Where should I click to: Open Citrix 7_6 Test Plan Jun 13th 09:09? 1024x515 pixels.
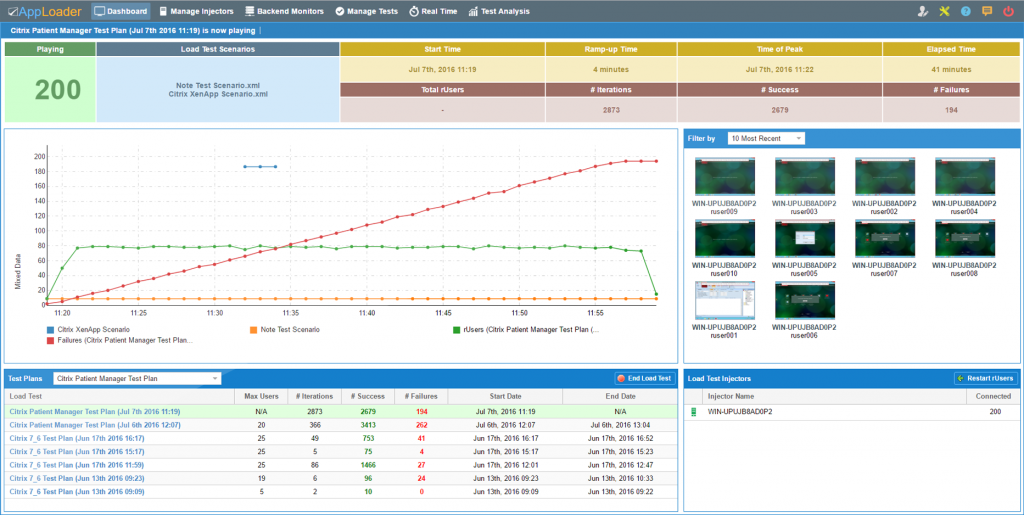76,492
